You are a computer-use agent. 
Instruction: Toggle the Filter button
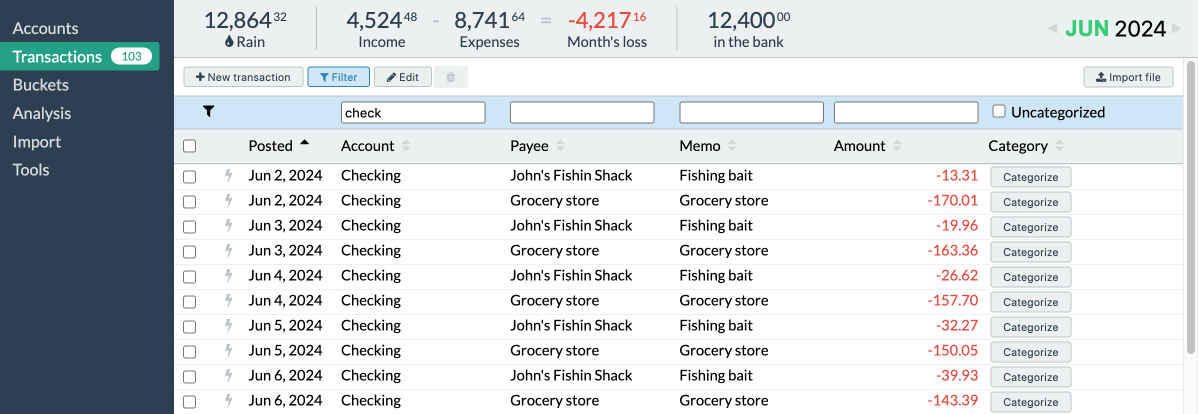click(x=338, y=77)
